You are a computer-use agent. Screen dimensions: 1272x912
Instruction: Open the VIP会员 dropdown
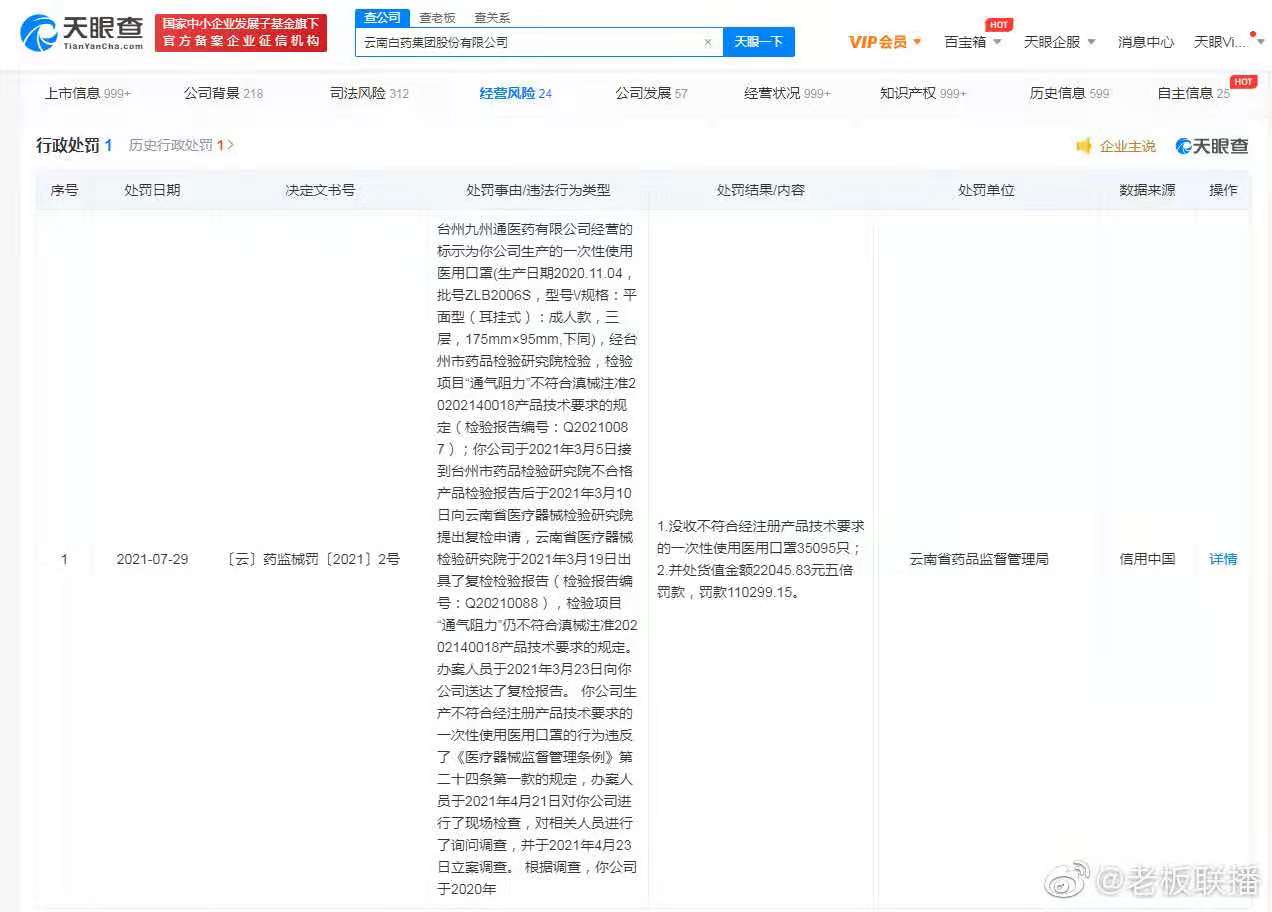coord(885,42)
